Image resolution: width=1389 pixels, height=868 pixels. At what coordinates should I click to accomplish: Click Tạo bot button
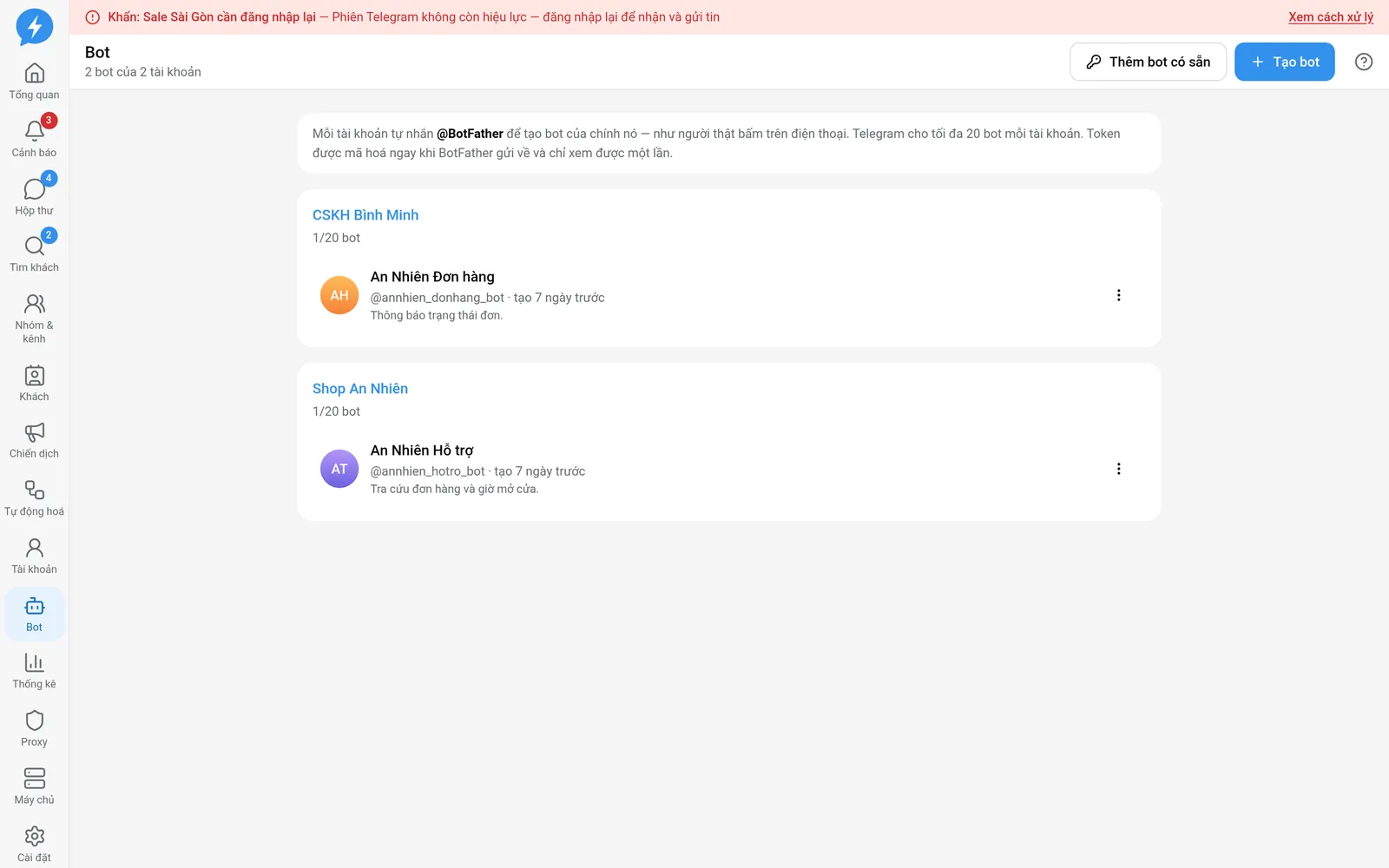tap(1284, 62)
